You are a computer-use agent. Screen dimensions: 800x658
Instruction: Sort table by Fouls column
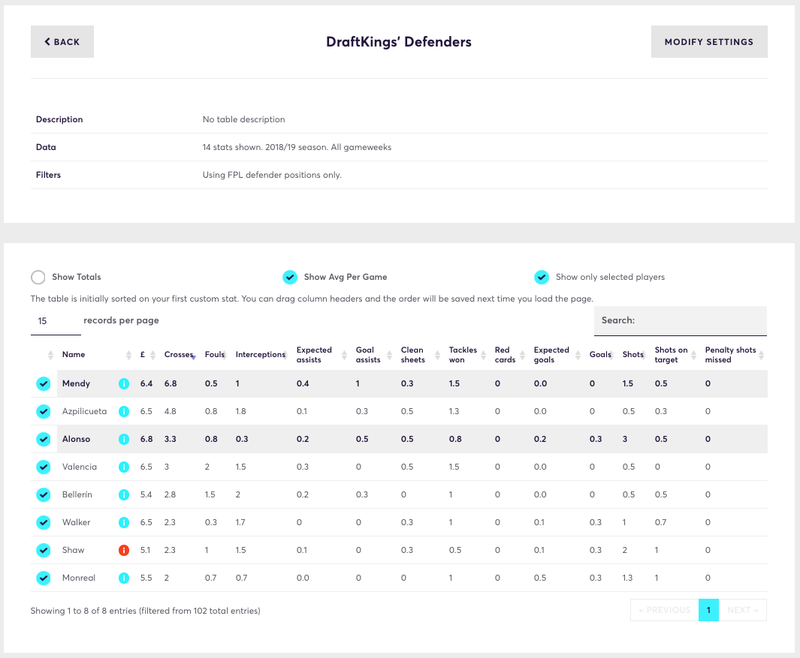tap(215, 355)
